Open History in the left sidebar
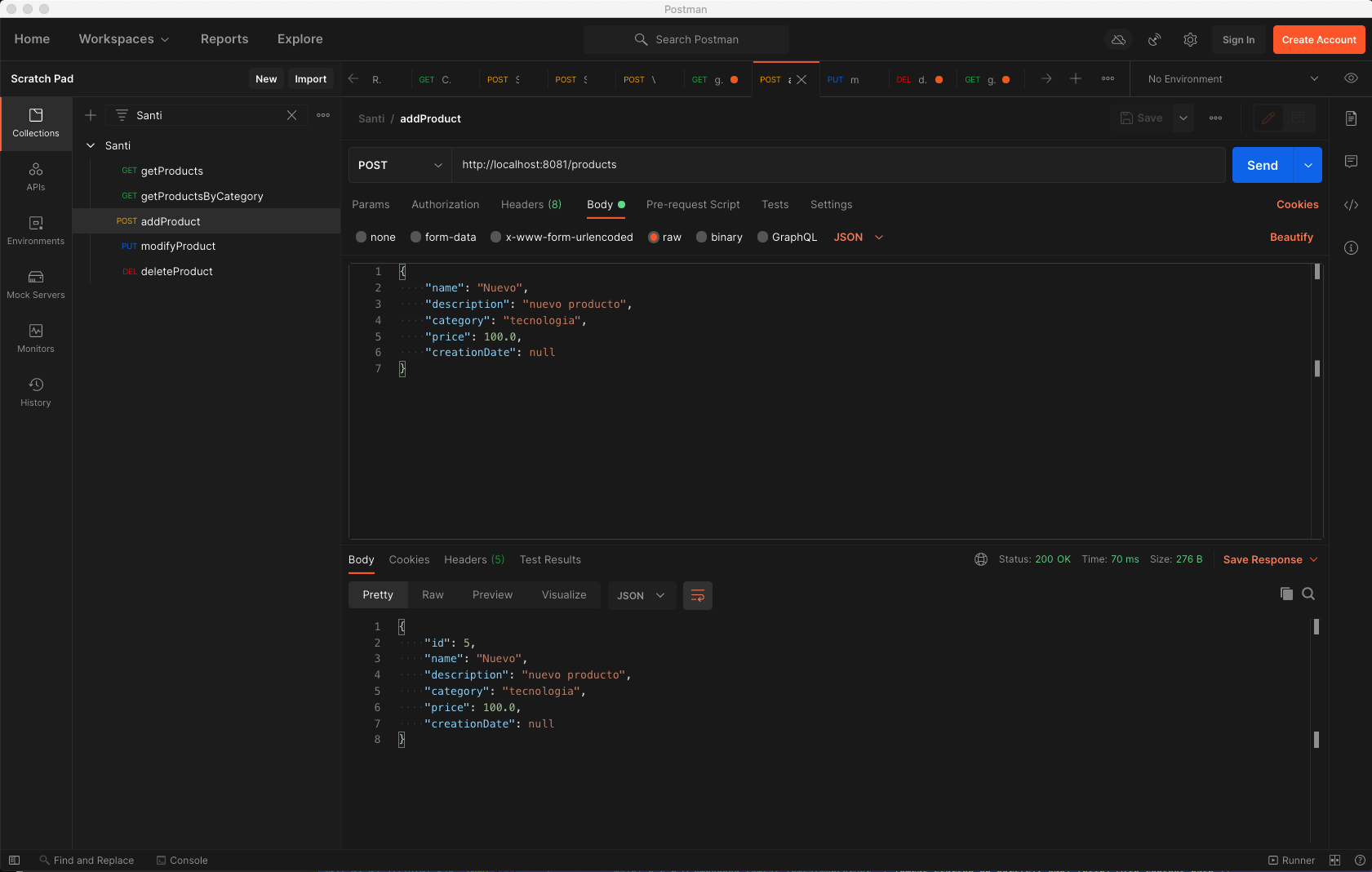 (x=36, y=392)
